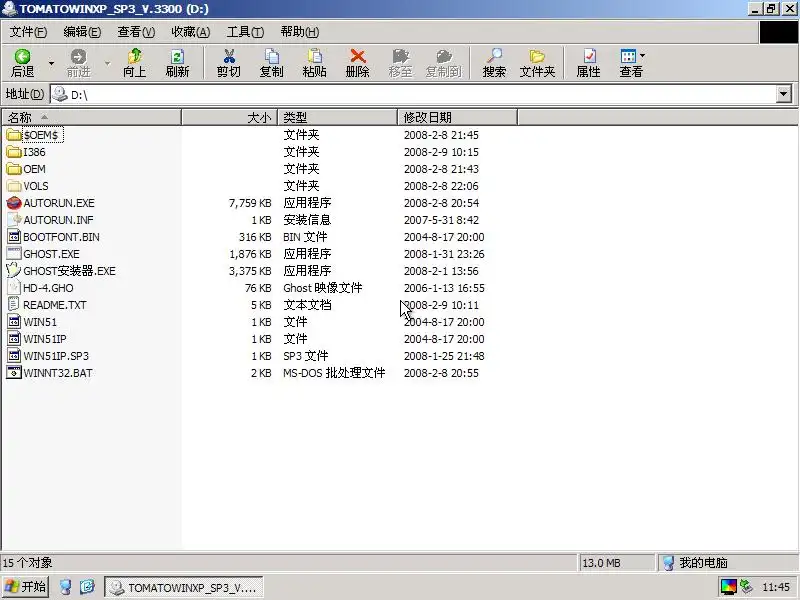Viewport: 800px width, 600px height.
Task: Select the AUTORUN.EXE file icon
Action: 14,203
